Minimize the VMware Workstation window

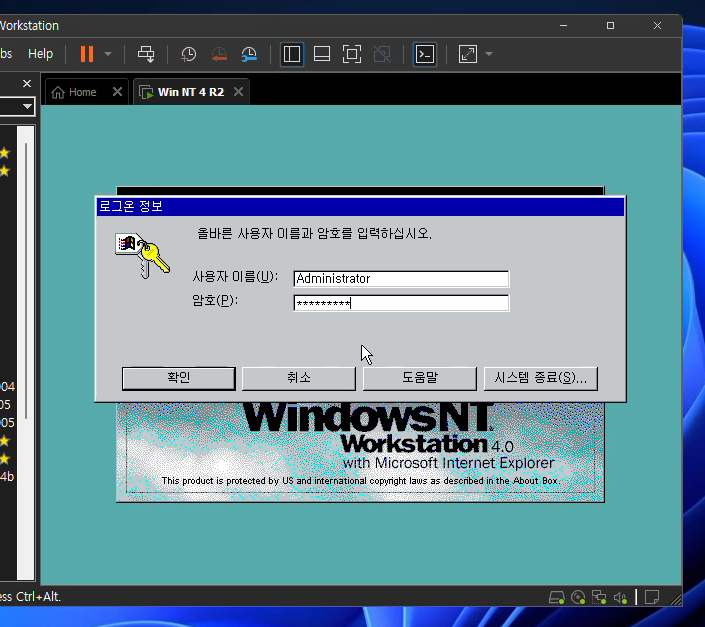tap(563, 26)
